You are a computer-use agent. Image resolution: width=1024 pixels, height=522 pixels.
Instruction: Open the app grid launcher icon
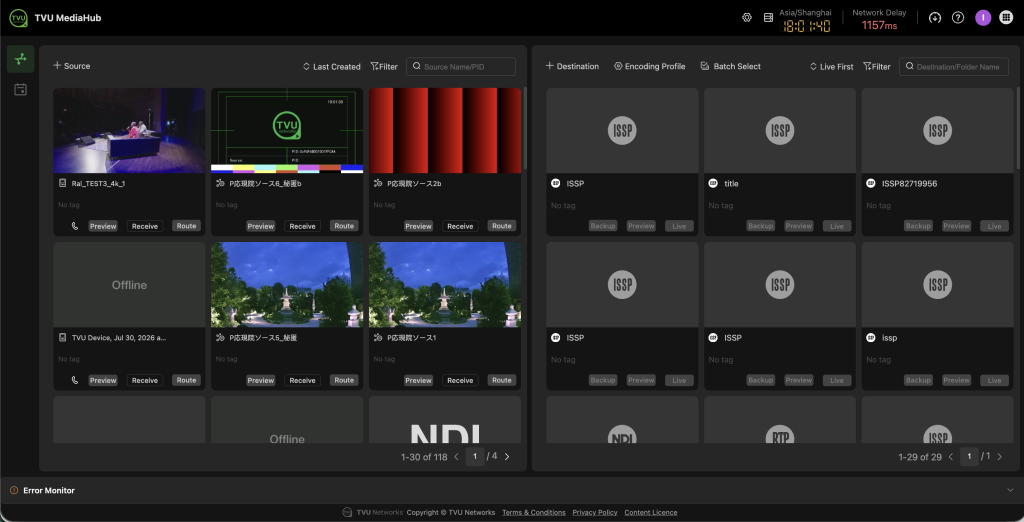1006,18
